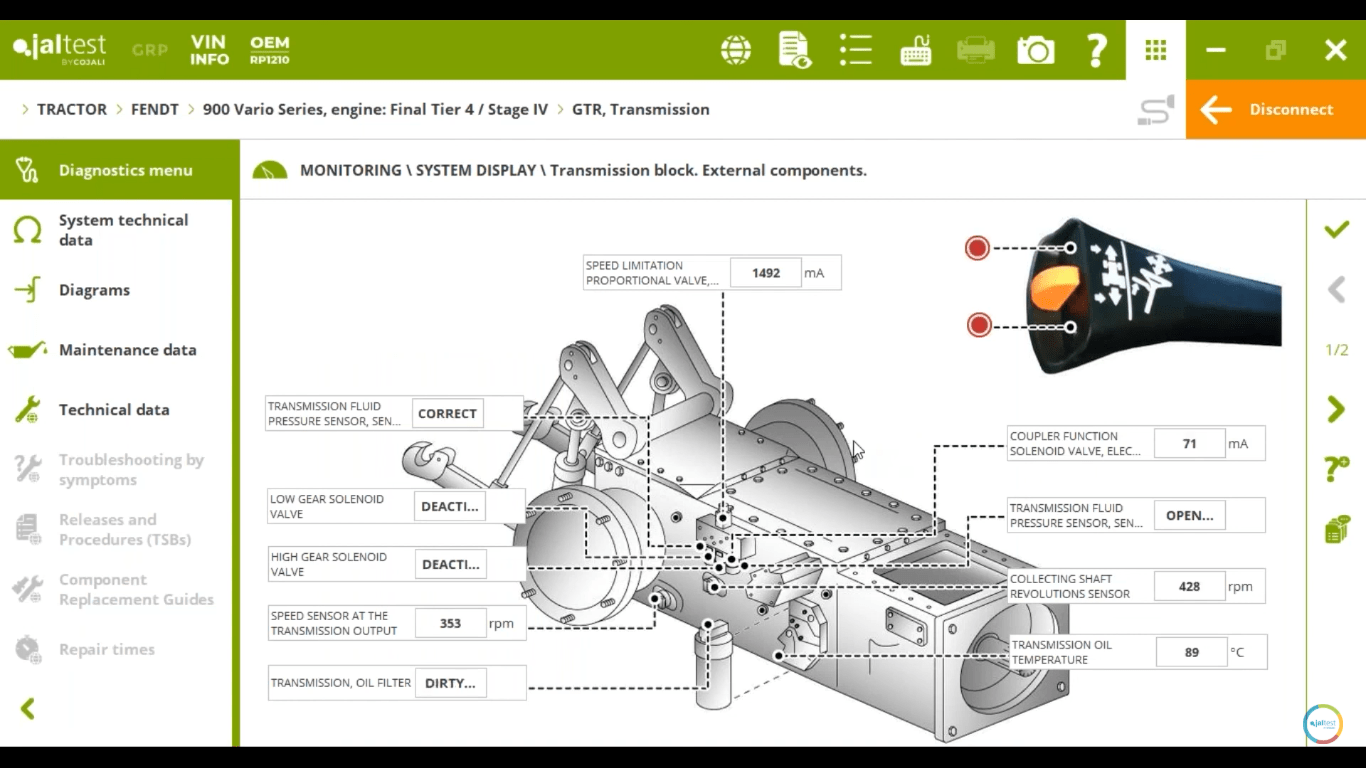Go to previous page using left chevron
Screen dimensions: 1366x768
(1336, 290)
